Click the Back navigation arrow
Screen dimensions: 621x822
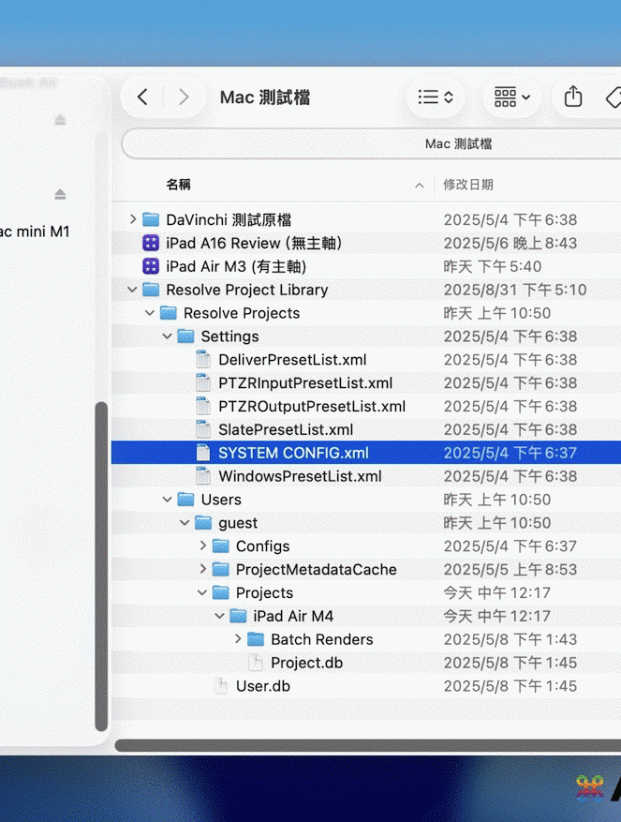tap(143, 97)
